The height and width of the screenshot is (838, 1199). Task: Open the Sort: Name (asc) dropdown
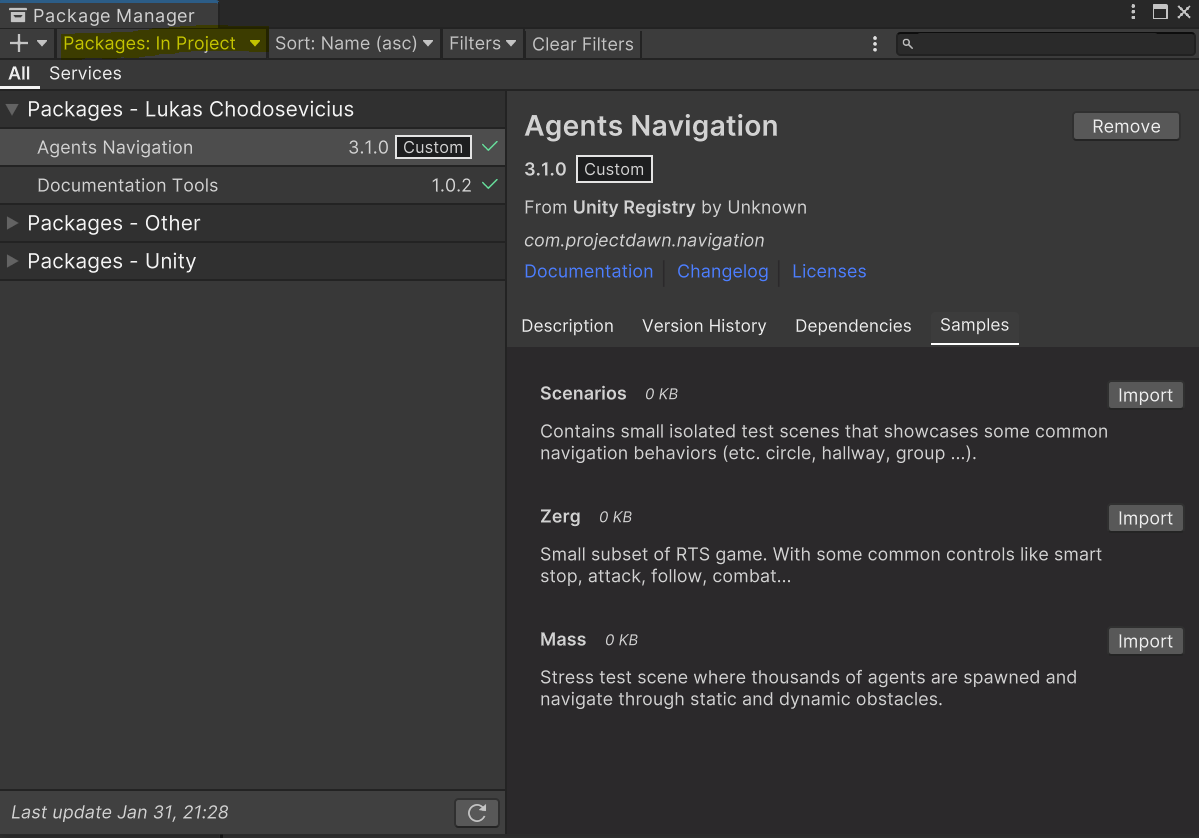(x=354, y=44)
